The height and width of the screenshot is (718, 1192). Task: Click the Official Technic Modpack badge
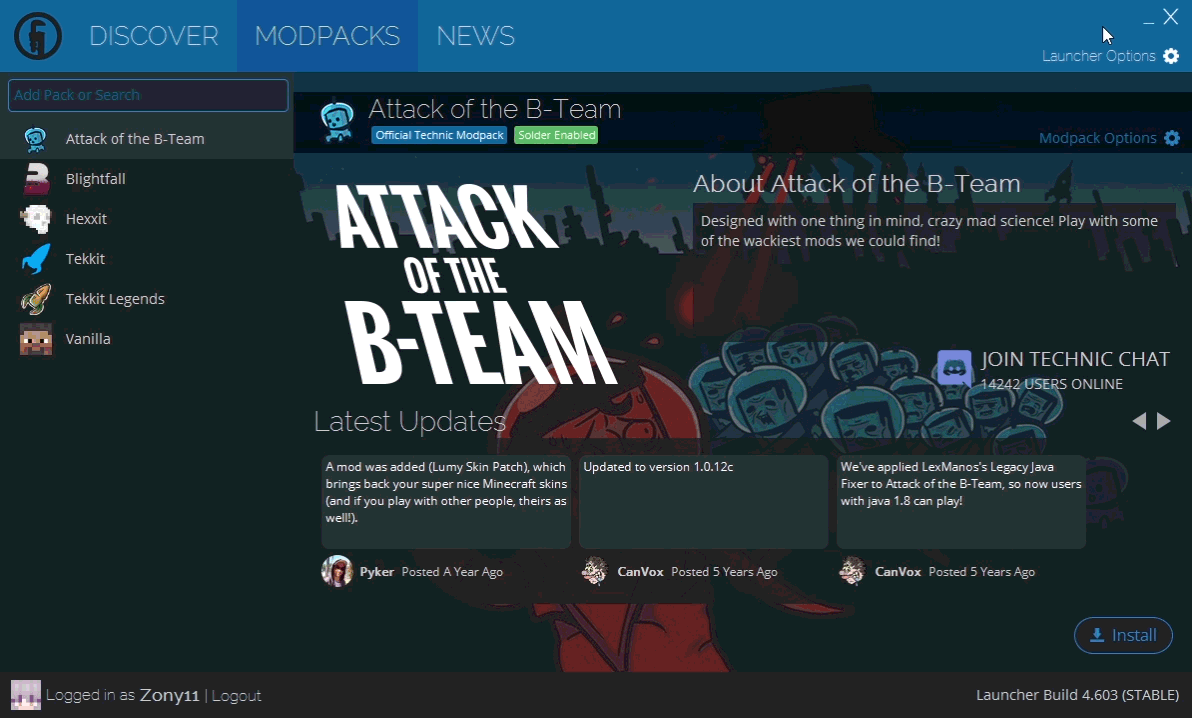[x=439, y=135]
